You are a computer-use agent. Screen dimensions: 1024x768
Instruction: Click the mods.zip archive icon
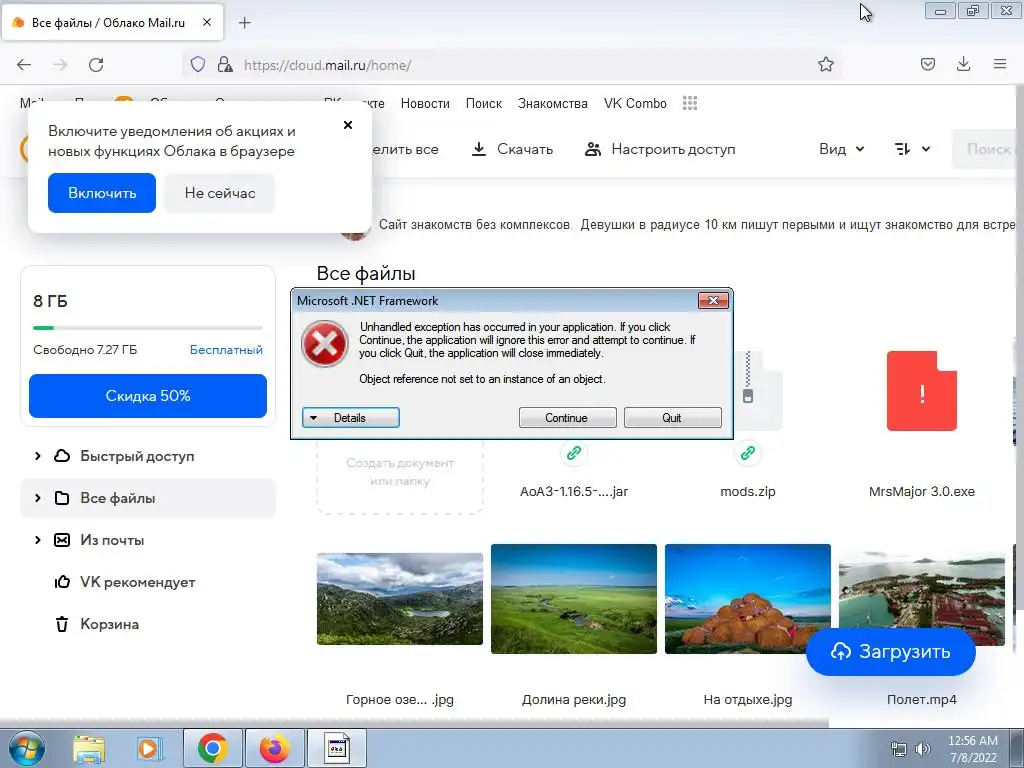point(758,391)
